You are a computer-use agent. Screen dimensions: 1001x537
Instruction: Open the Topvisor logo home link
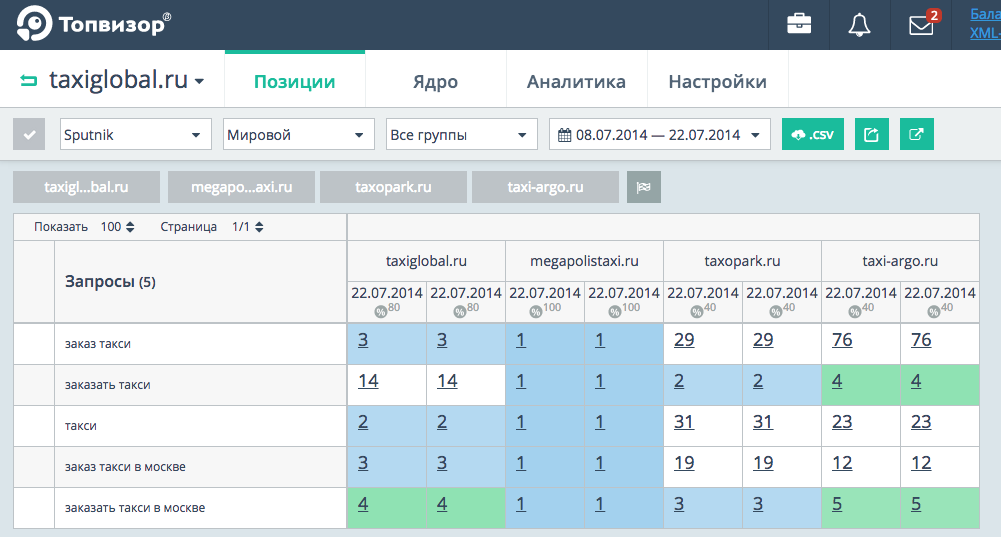93,24
